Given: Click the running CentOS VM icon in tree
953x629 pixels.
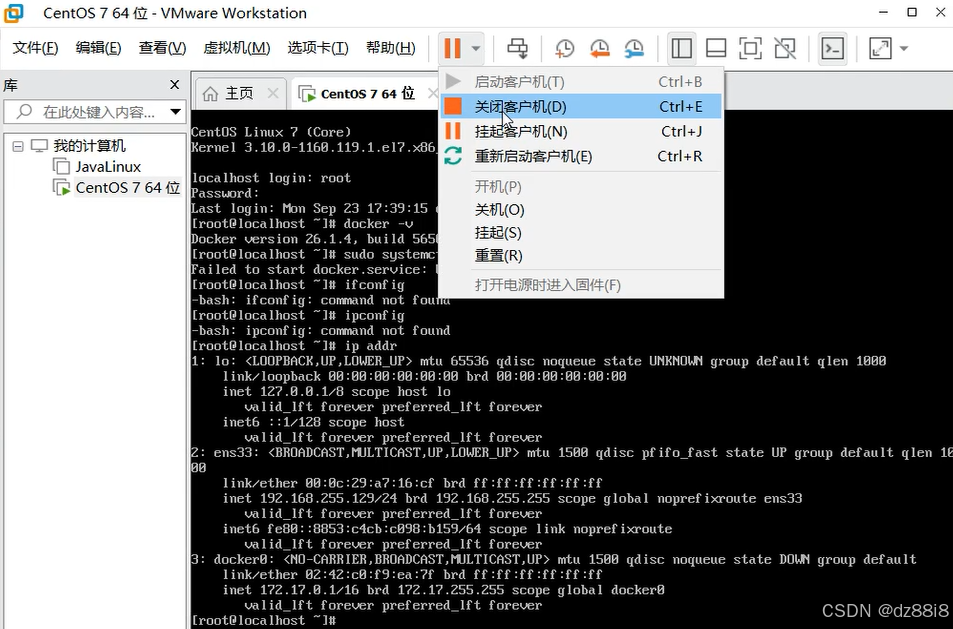Looking at the screenshot, I should click(x=61, y=188).
